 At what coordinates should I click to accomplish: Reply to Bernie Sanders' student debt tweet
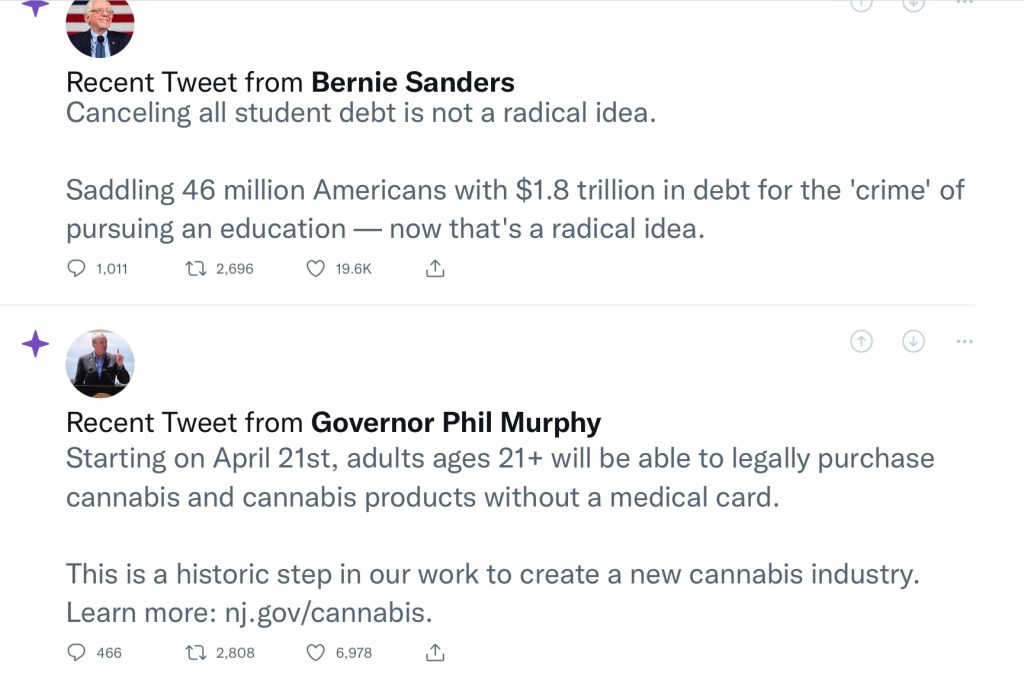click(x=77, y=268)
